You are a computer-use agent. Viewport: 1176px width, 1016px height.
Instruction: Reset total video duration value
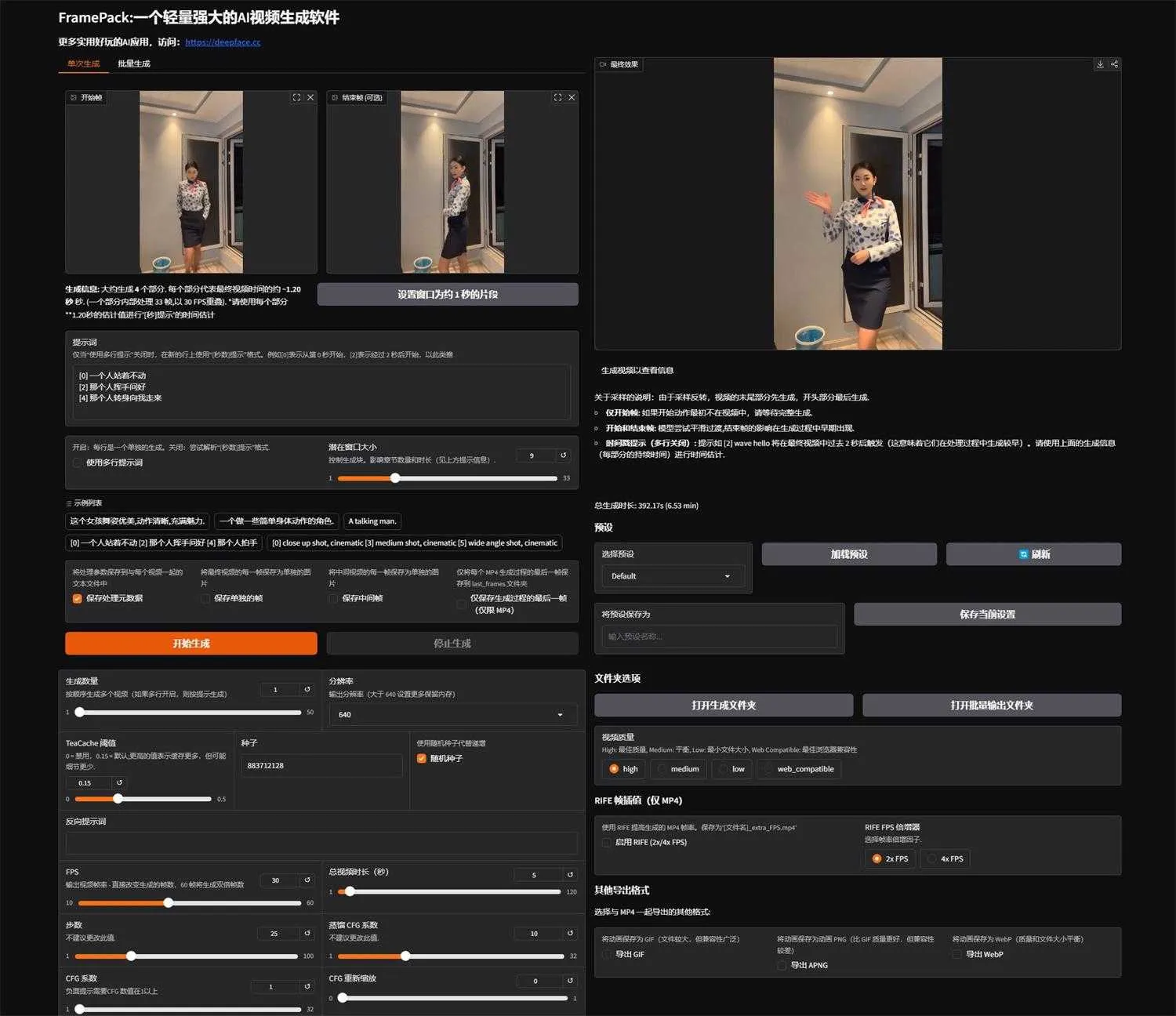[x=570, y=875]
